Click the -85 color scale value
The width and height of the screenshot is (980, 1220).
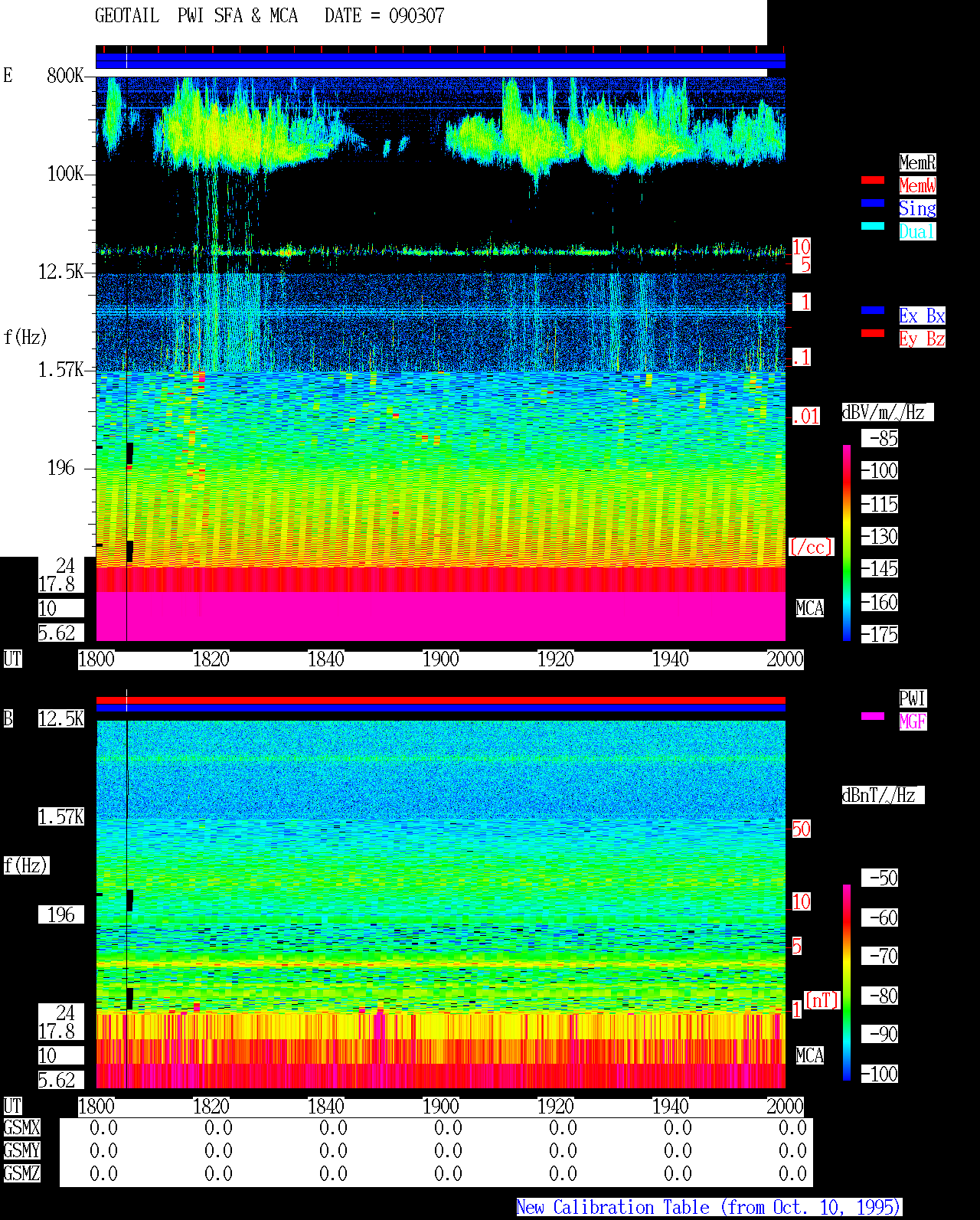tap(880, 438)
